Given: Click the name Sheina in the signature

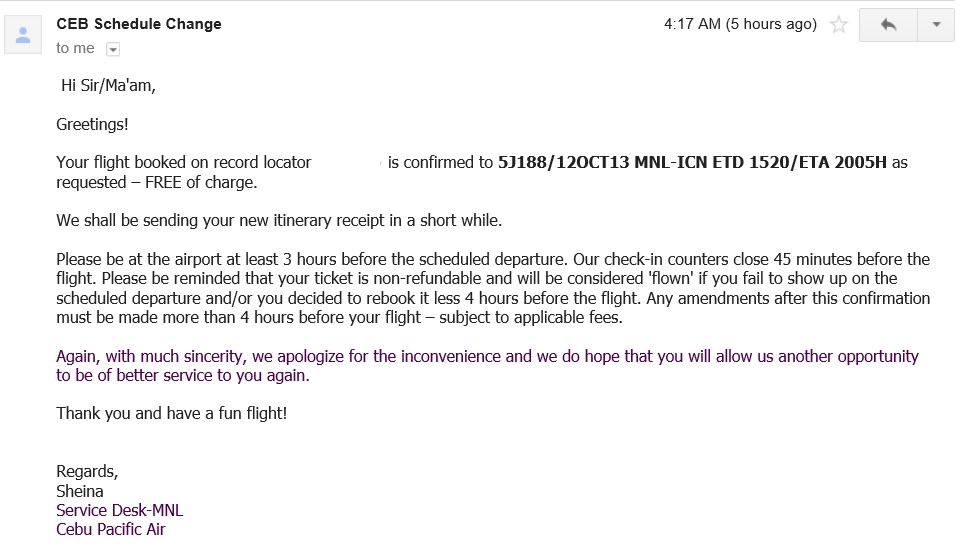Looking at the screenshot, I should click(x=80, y=491).
